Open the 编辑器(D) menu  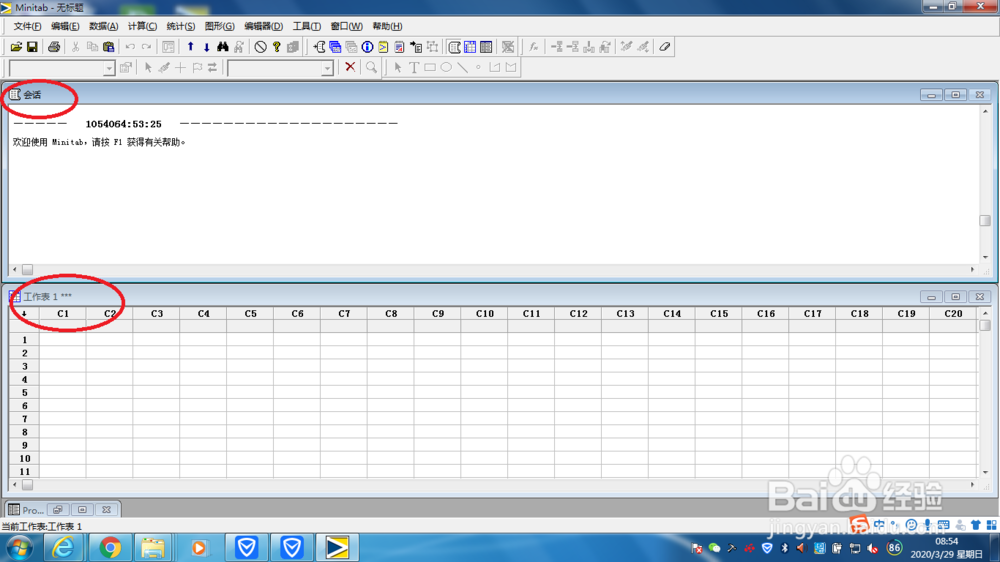click(x=263, y=26)
